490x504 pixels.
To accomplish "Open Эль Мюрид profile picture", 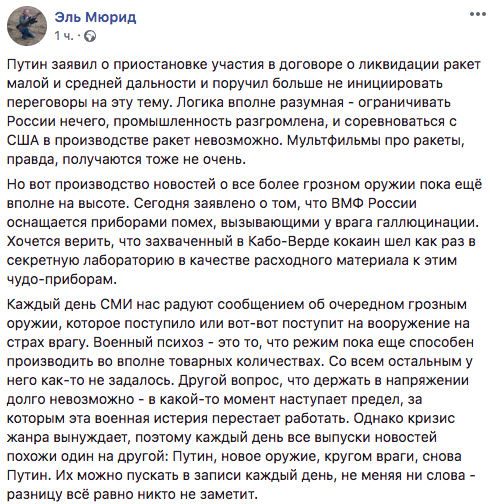I will coord(27,26).
